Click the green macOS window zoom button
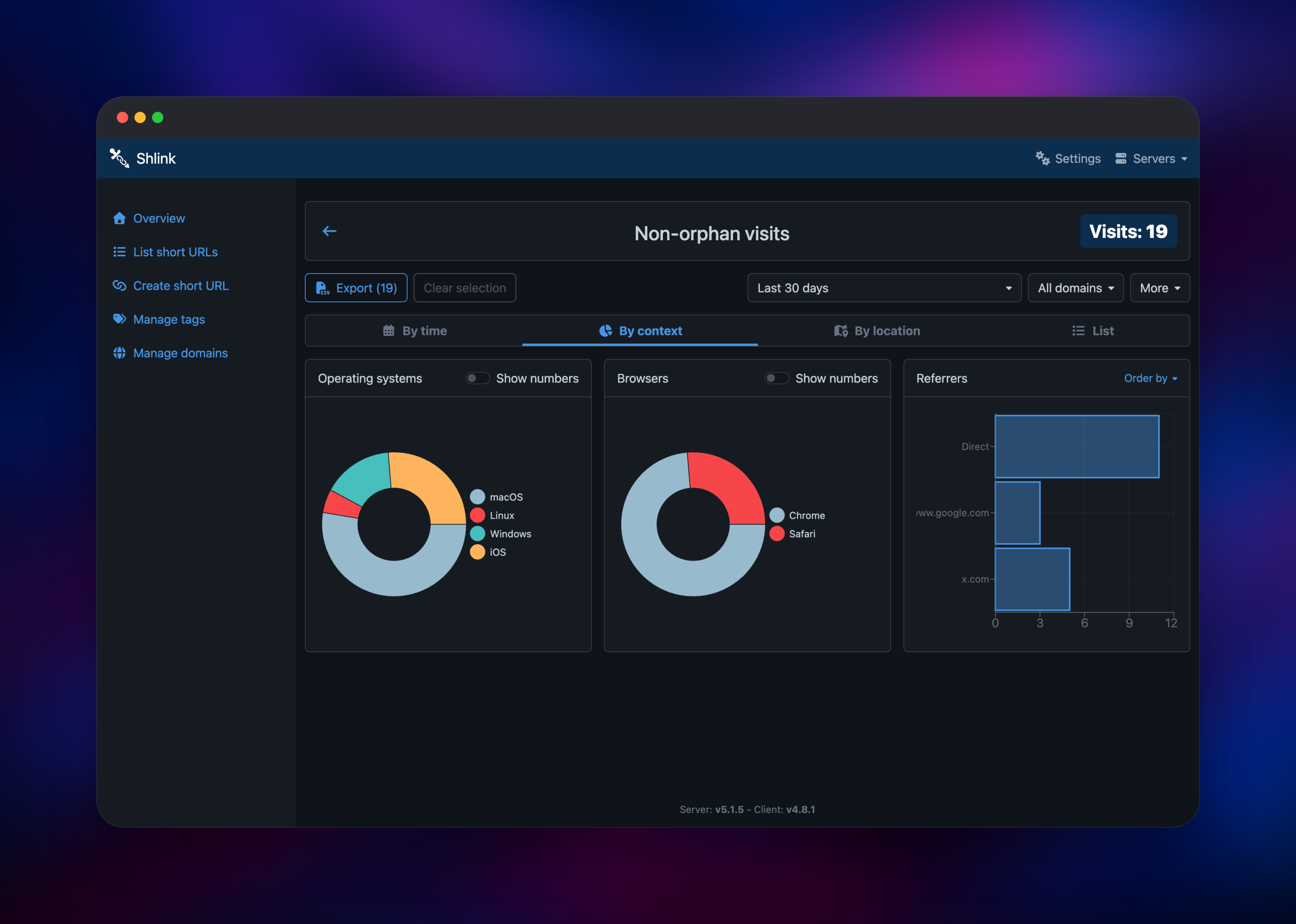The image size is (1296, 924). point(158,117)
